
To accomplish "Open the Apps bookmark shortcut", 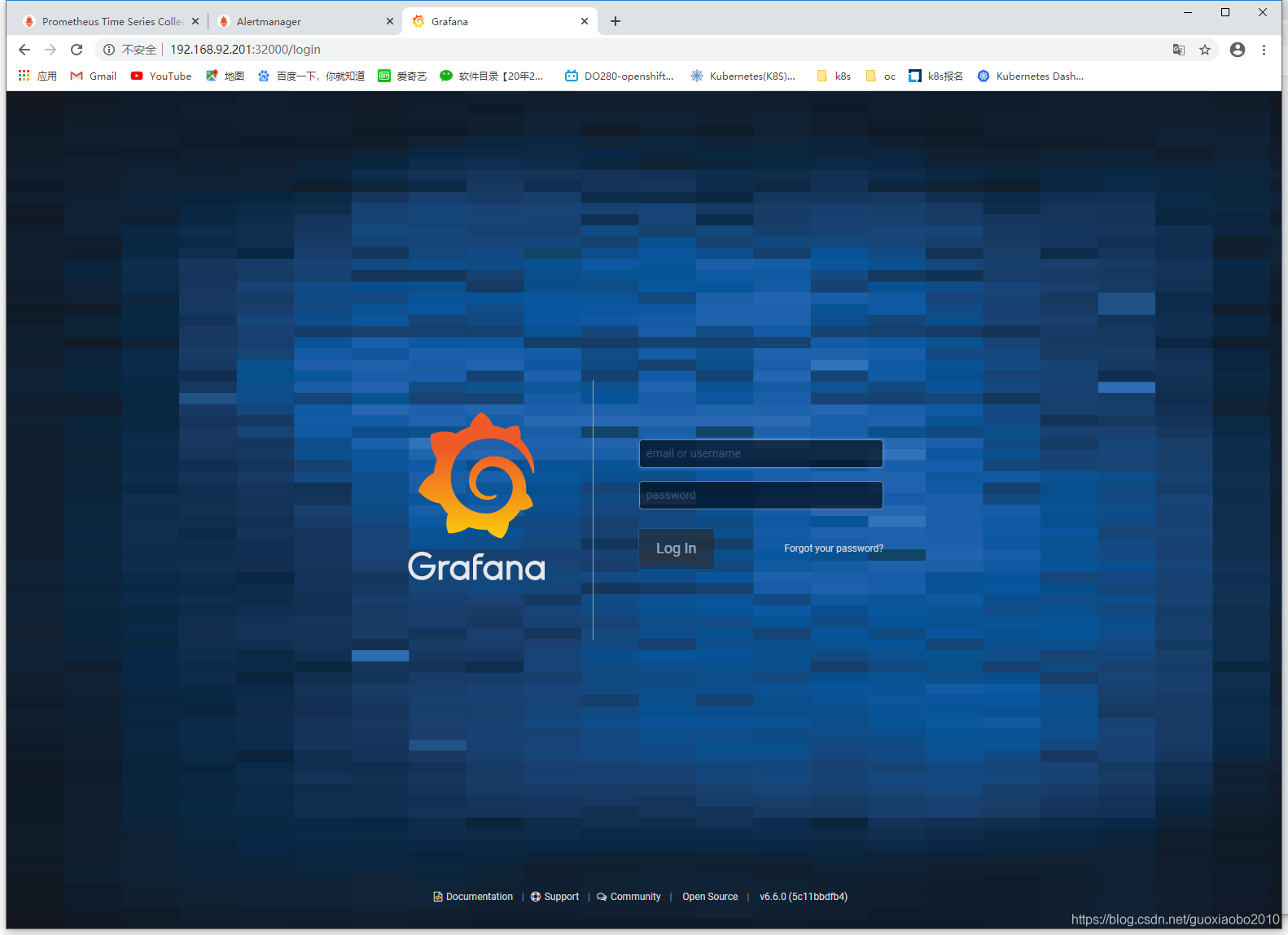I will pos(37,76).
